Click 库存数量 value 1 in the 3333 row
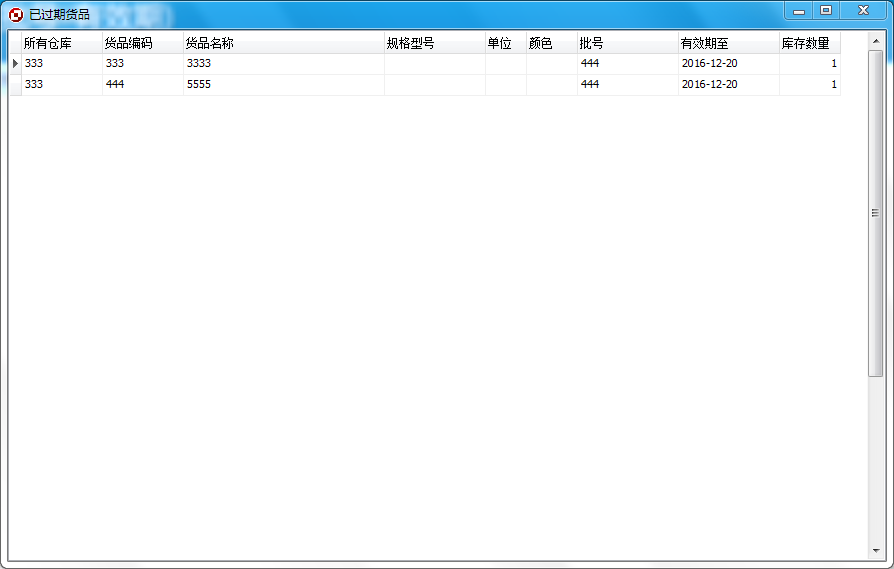The height and width of the screenshot is (569, 894). (x=810, y=64)
